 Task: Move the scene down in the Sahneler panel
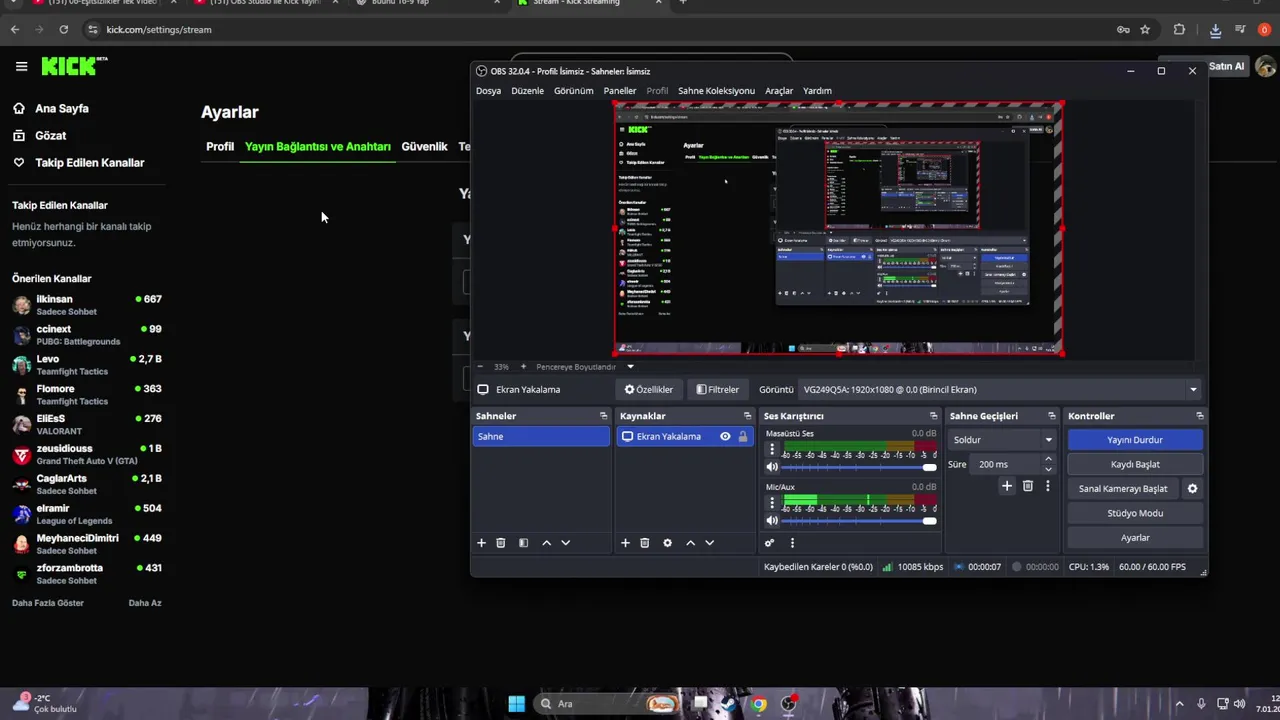click(565, 543)
